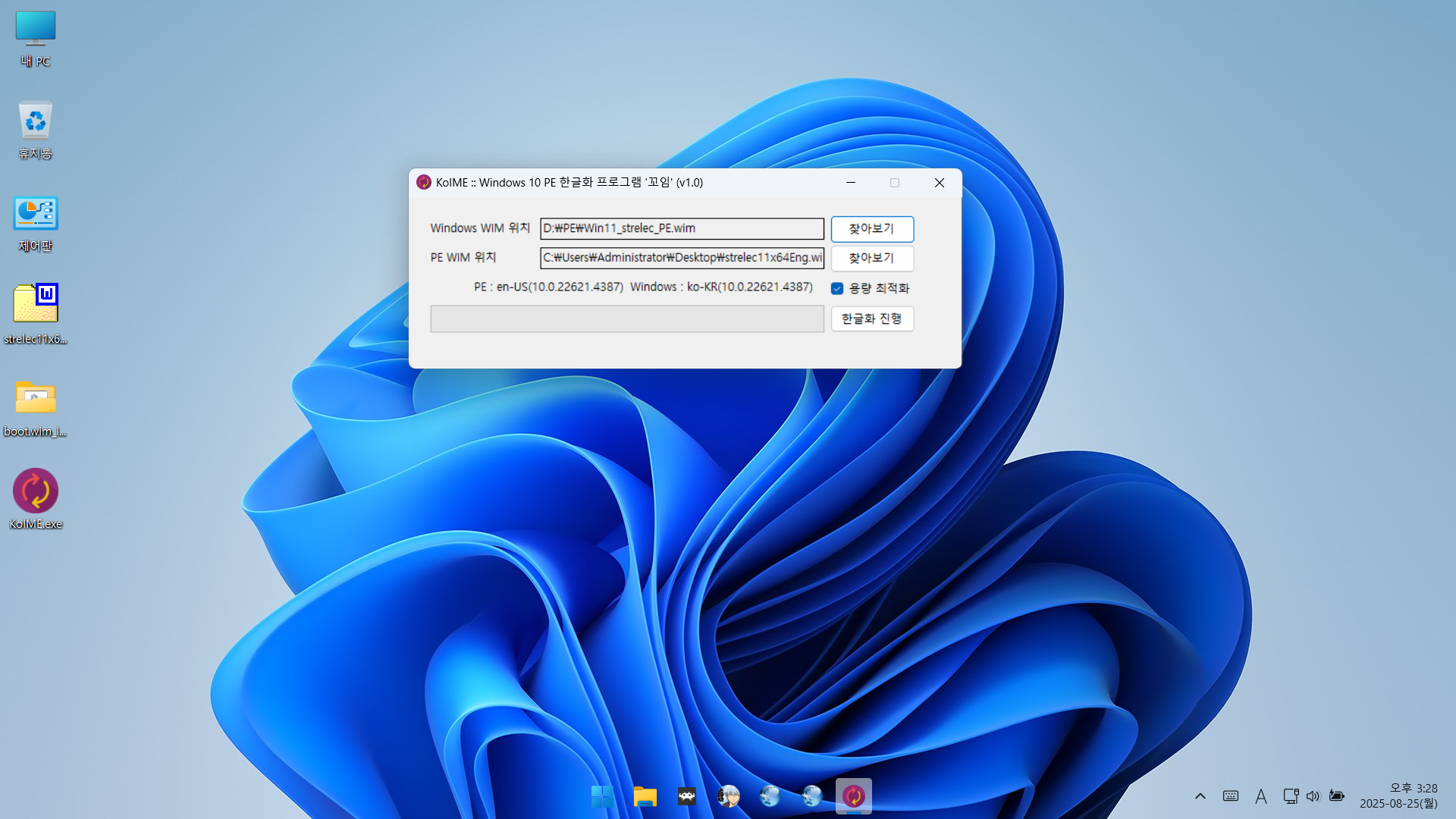Click 찾아보기 for PE WIM 위치
The width and height of the screenshot is (1456, 819).
coord(872,258)
